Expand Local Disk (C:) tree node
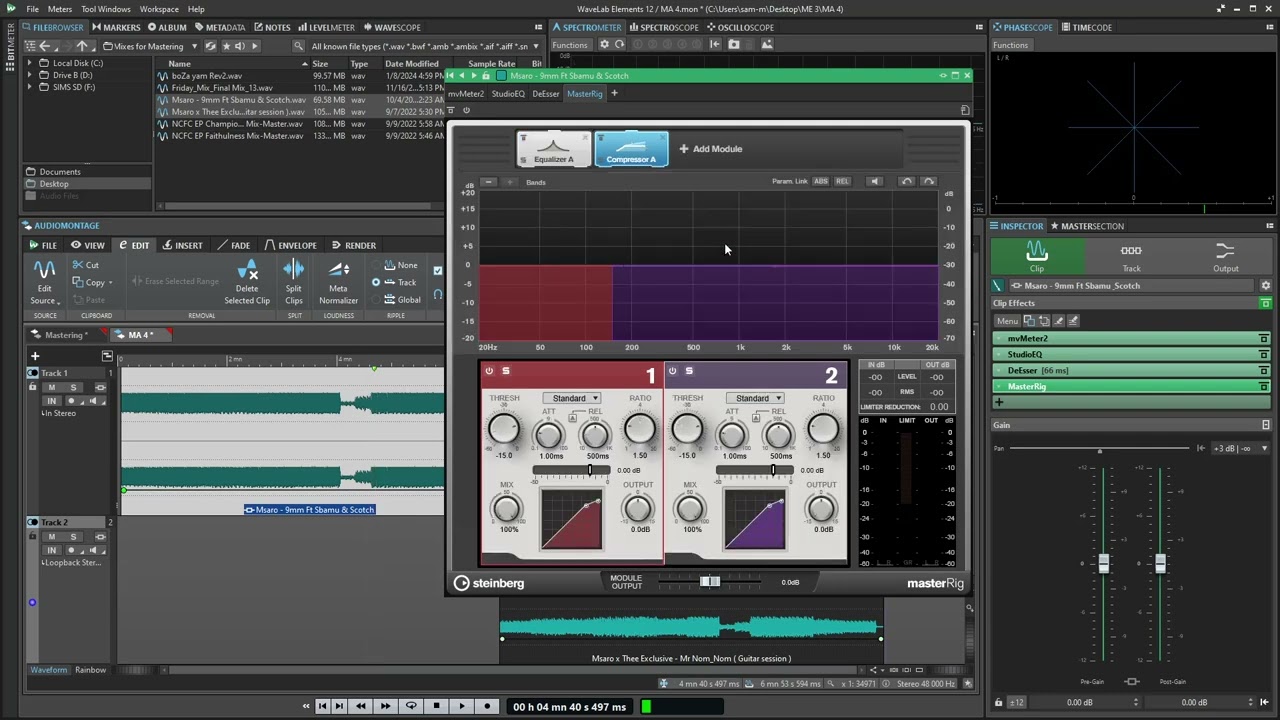 tap(30, 63)
